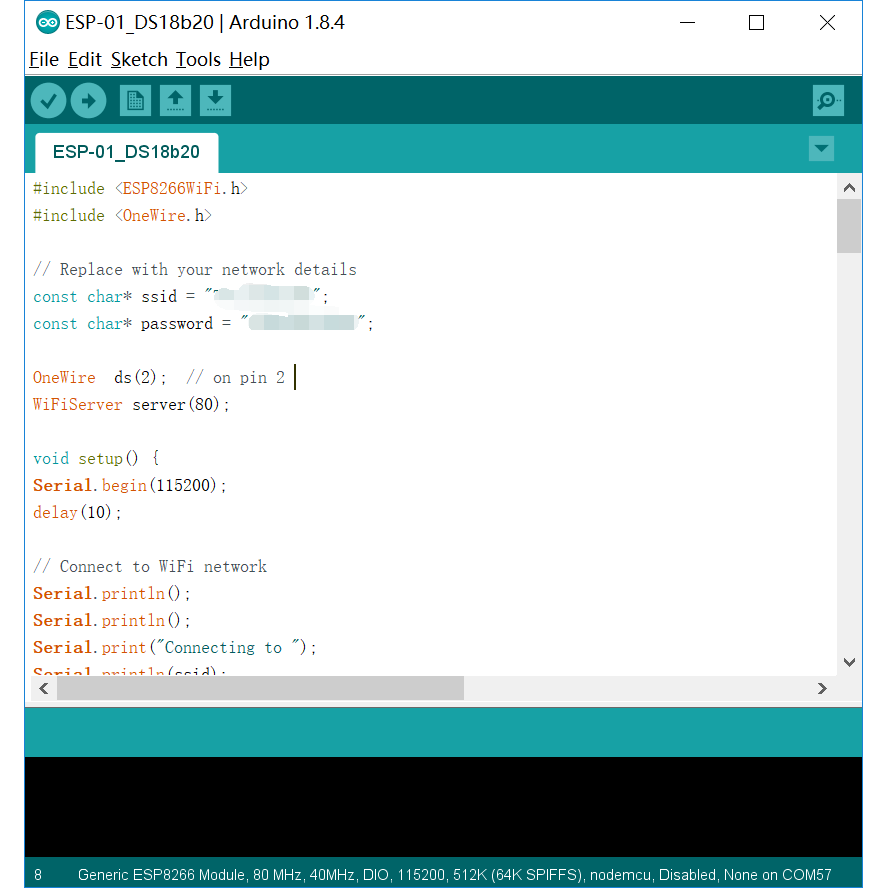888x888 pixels.
Task: Upload the sketch with the arrow icon
Action: click(88, 100)
